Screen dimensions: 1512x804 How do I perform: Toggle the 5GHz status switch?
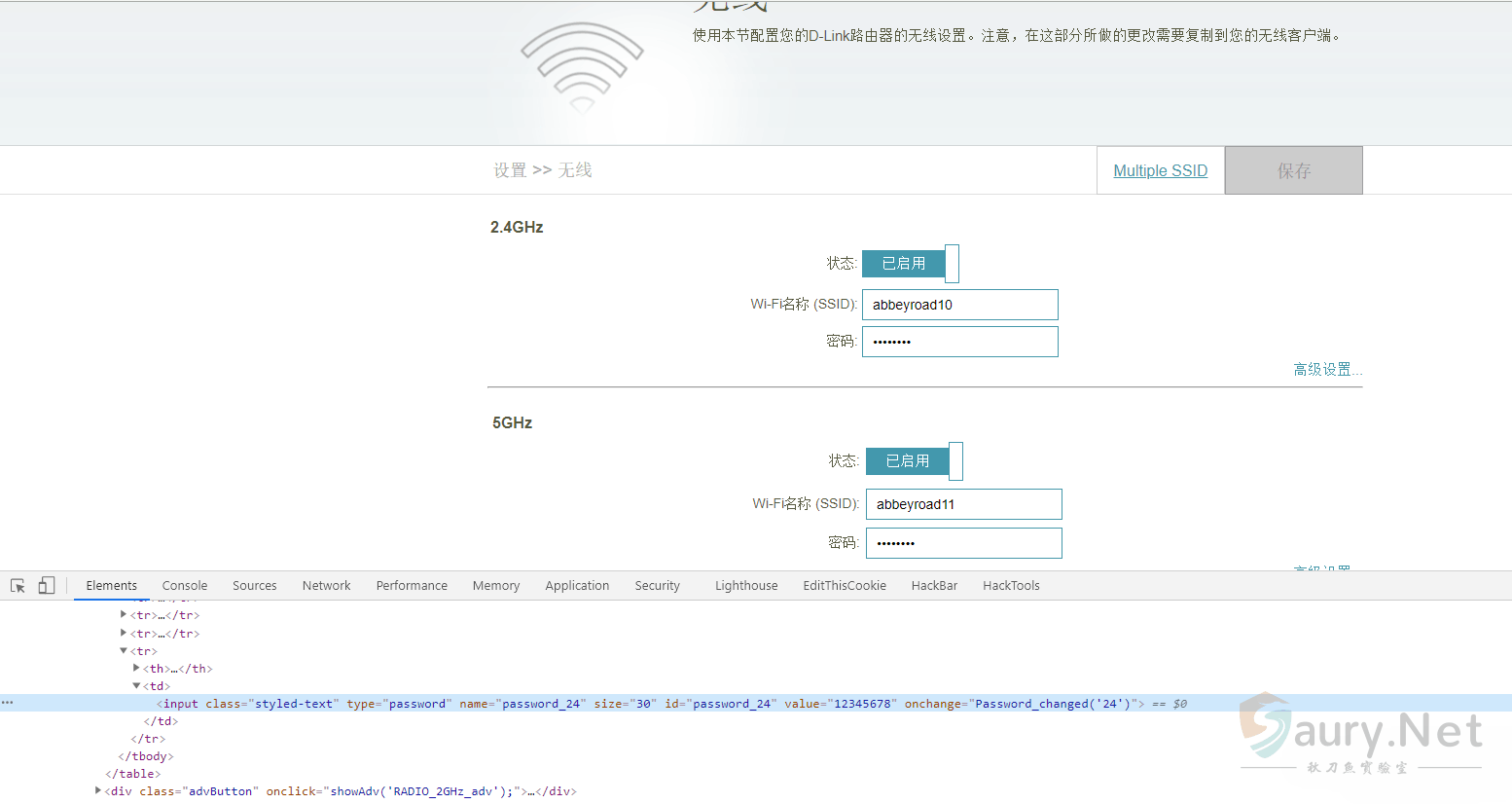[x=914, y=461]
